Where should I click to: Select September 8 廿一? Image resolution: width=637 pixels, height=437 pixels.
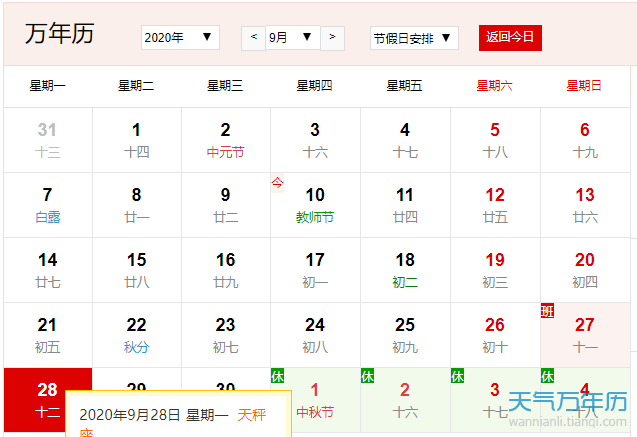[137, 205]
